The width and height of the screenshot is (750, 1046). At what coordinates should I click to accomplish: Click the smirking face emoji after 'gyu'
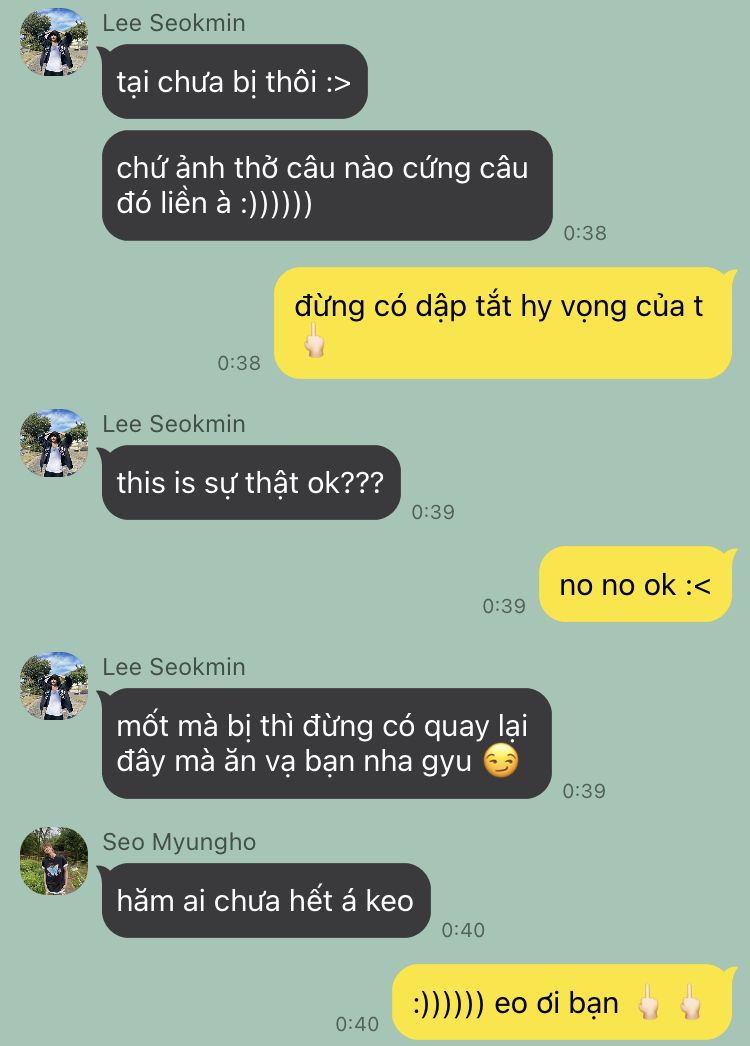tap(500, 761)
